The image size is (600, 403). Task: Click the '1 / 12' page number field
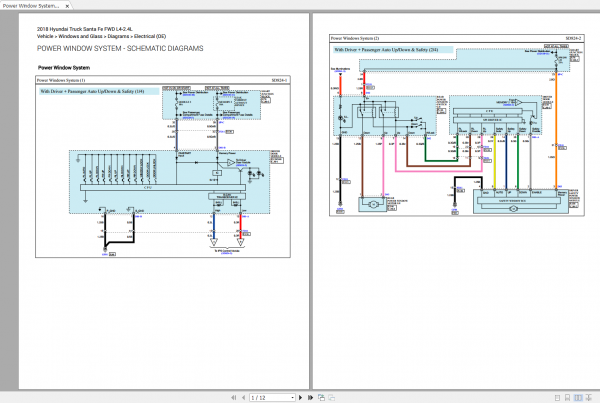click(270, 398)
